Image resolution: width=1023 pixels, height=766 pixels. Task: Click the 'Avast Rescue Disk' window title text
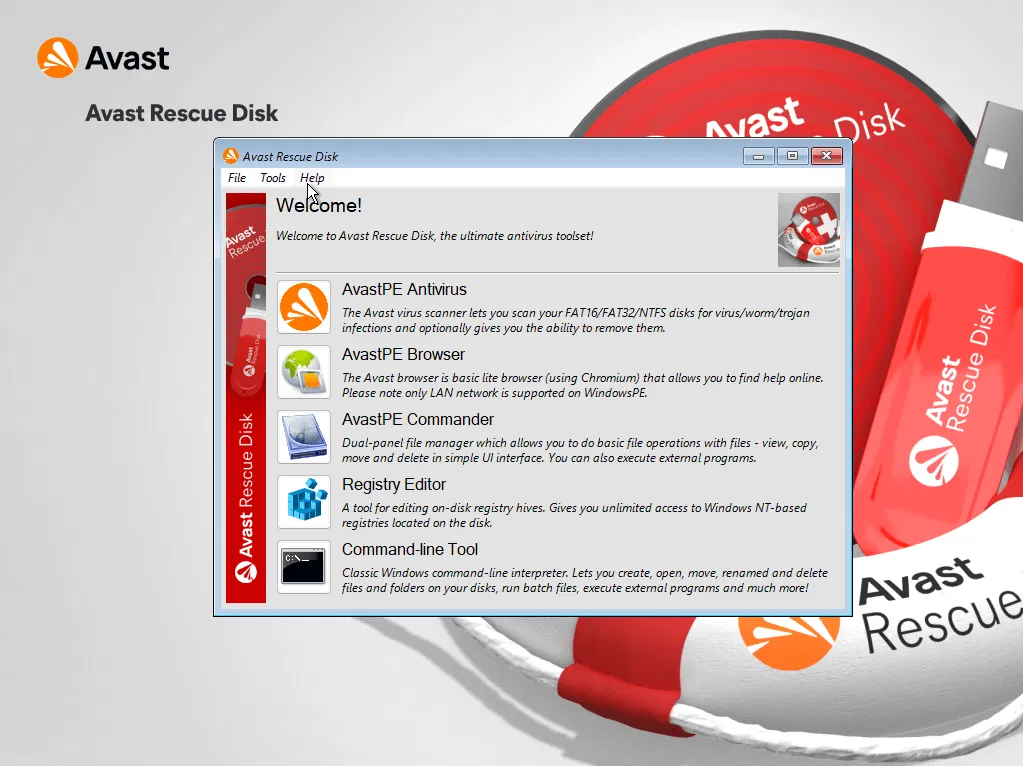(x=290, y=157)
